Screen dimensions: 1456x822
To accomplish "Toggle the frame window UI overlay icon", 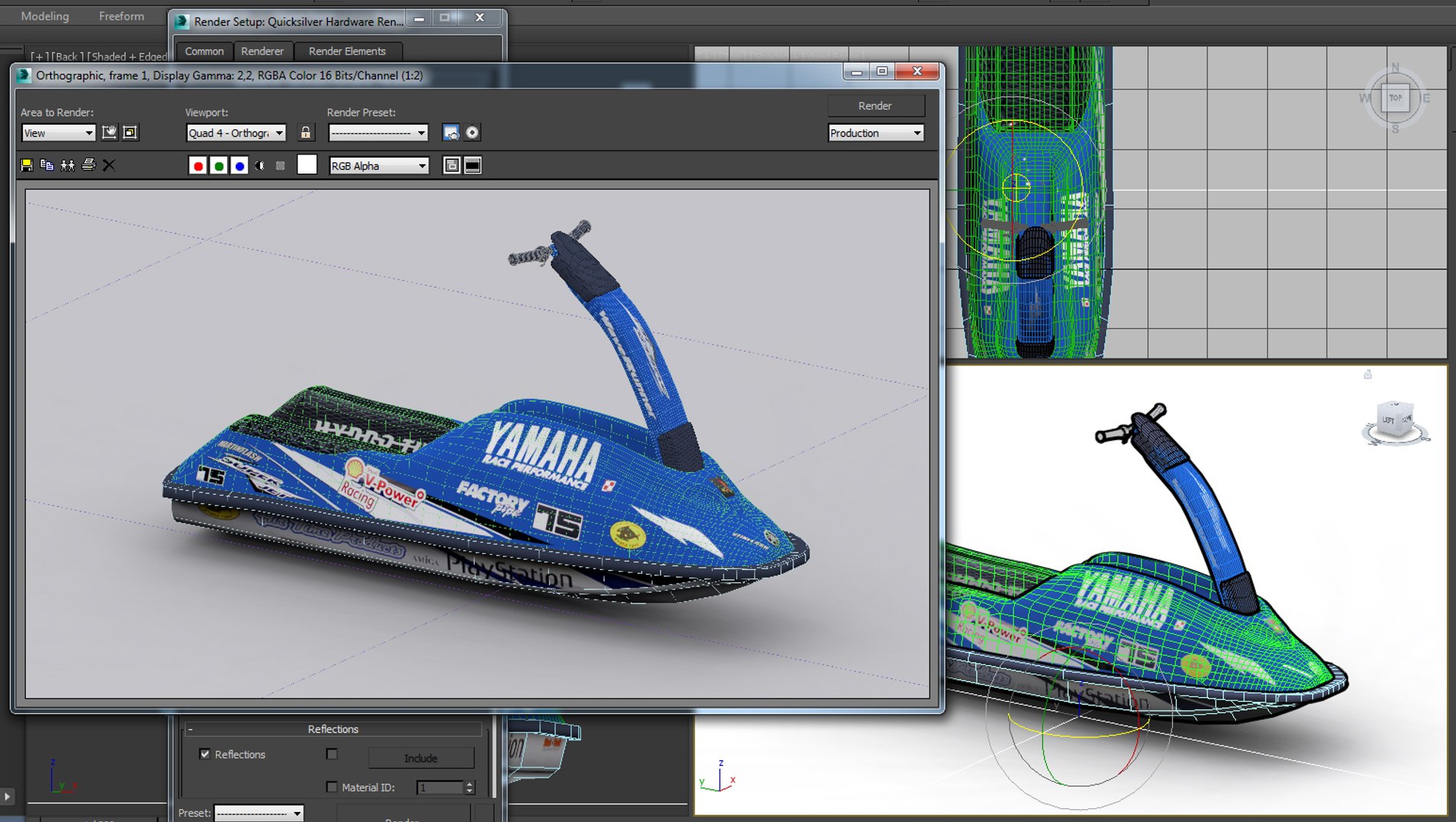I will (x=452, y=165).
